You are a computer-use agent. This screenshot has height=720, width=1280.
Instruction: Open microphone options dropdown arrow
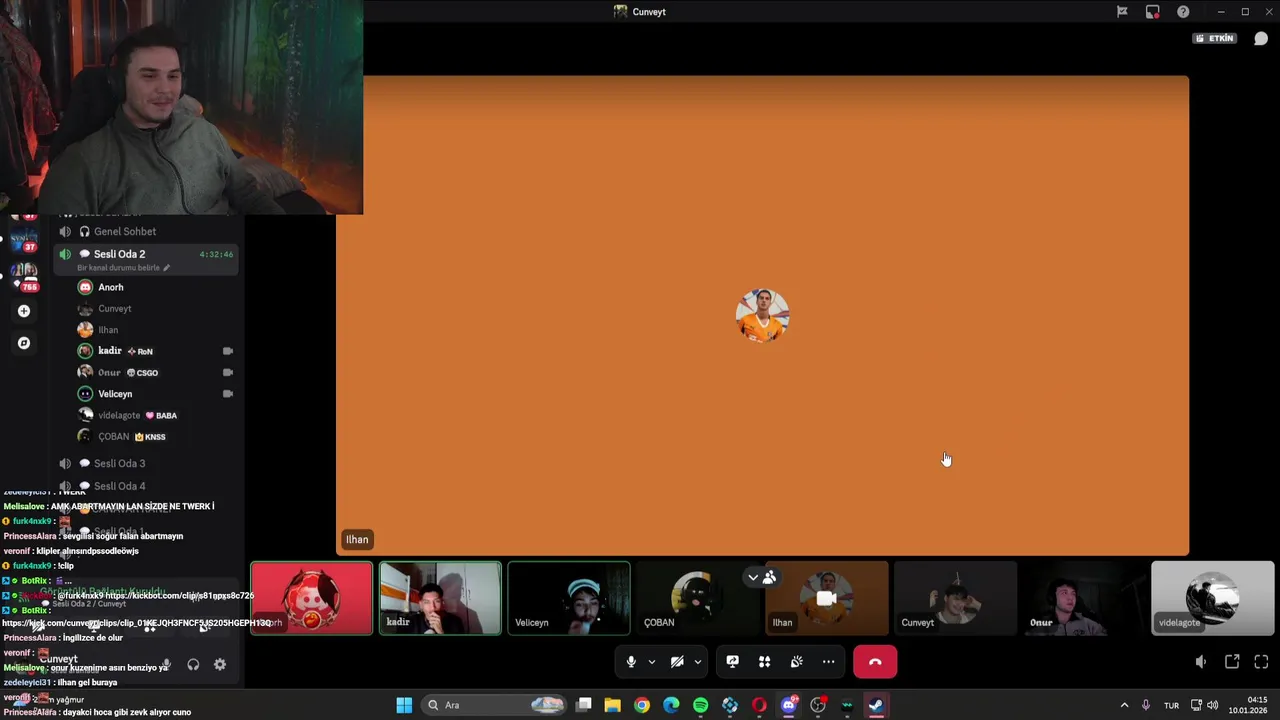tap(652, 662)
